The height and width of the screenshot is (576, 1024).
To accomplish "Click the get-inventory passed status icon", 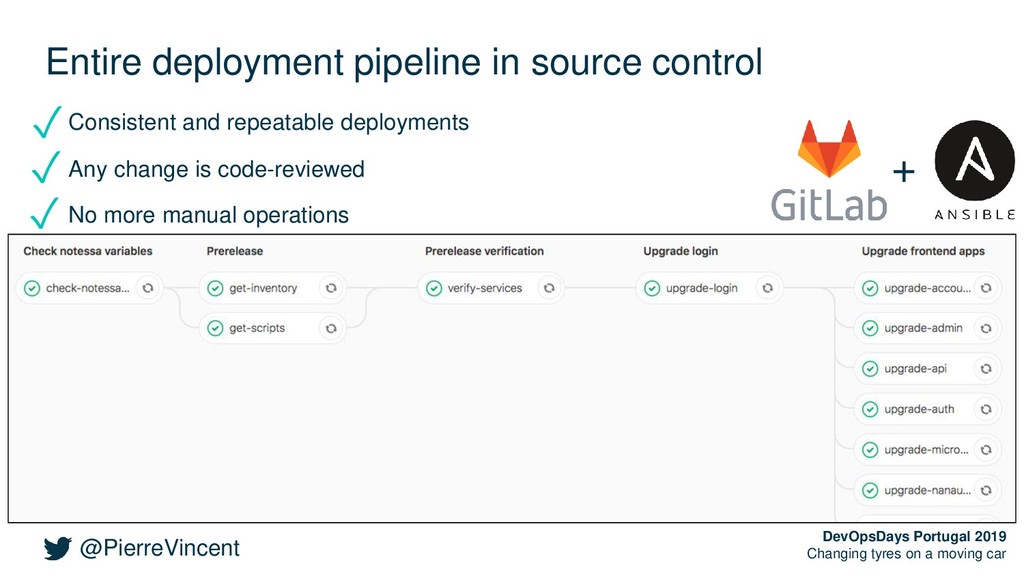I will pyautogui.click(x=216, y=289).
